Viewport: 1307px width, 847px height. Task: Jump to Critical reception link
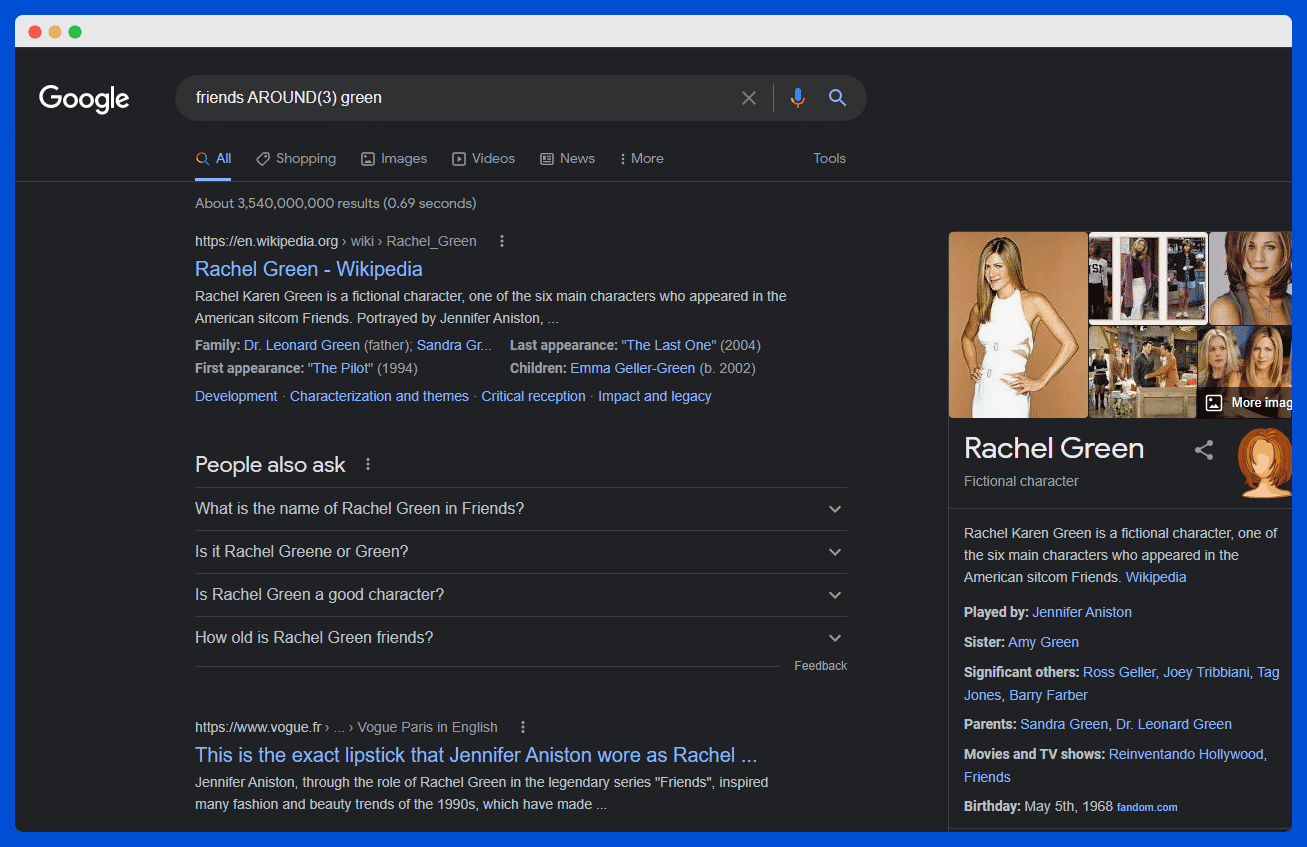point(533,396)
